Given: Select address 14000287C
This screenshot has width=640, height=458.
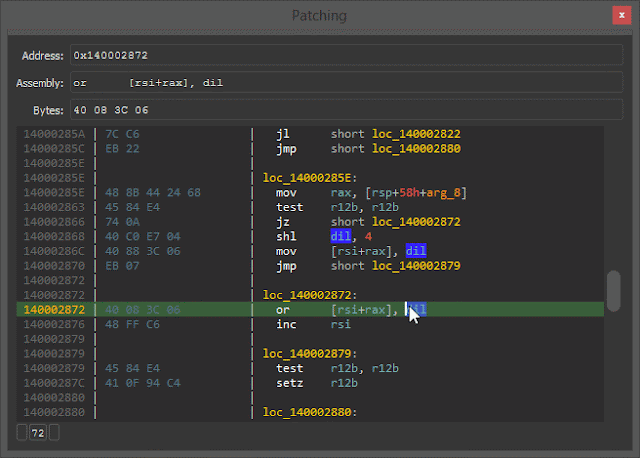Looking at the screenshot, I should pos(54,383).
